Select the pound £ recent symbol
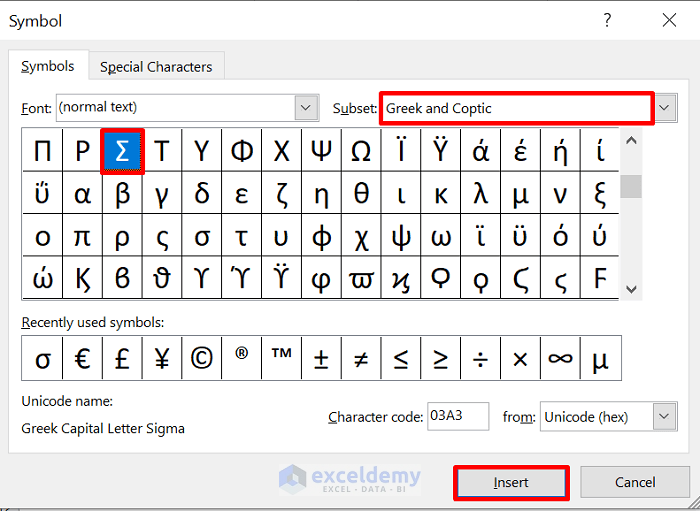700x511 pixels. click(122, 358)
